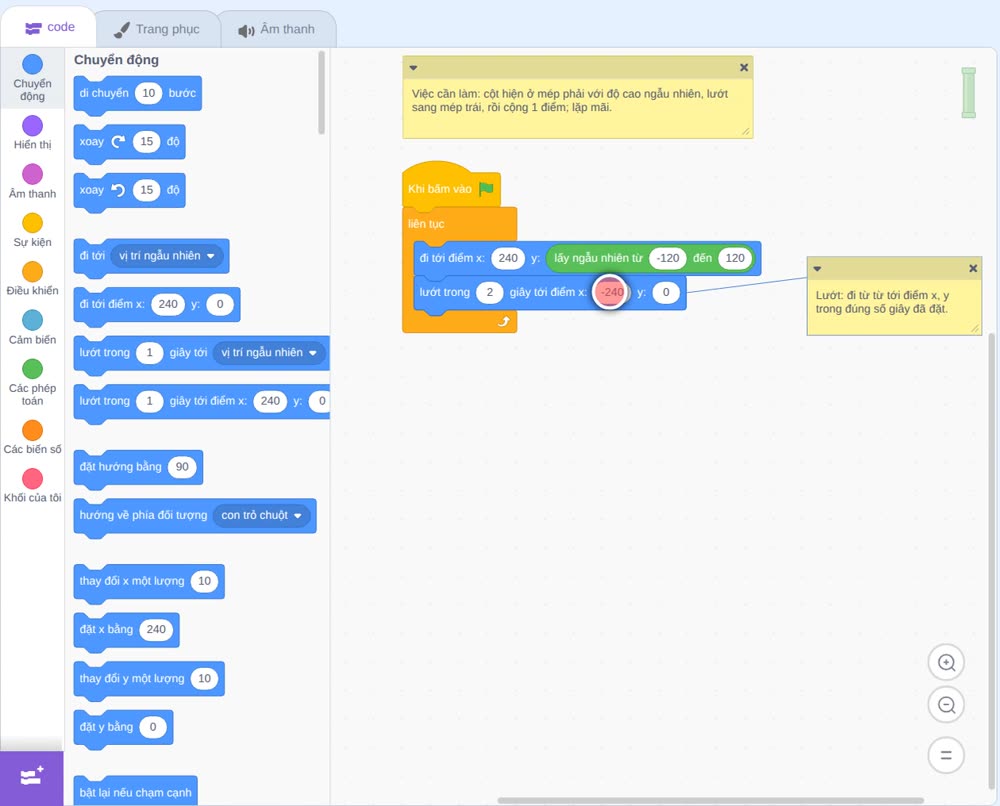The image size is (1000, 806).
Task: Click the 'bật lại nếu chạm cạnh' block
Action: (x=135, y=791)
